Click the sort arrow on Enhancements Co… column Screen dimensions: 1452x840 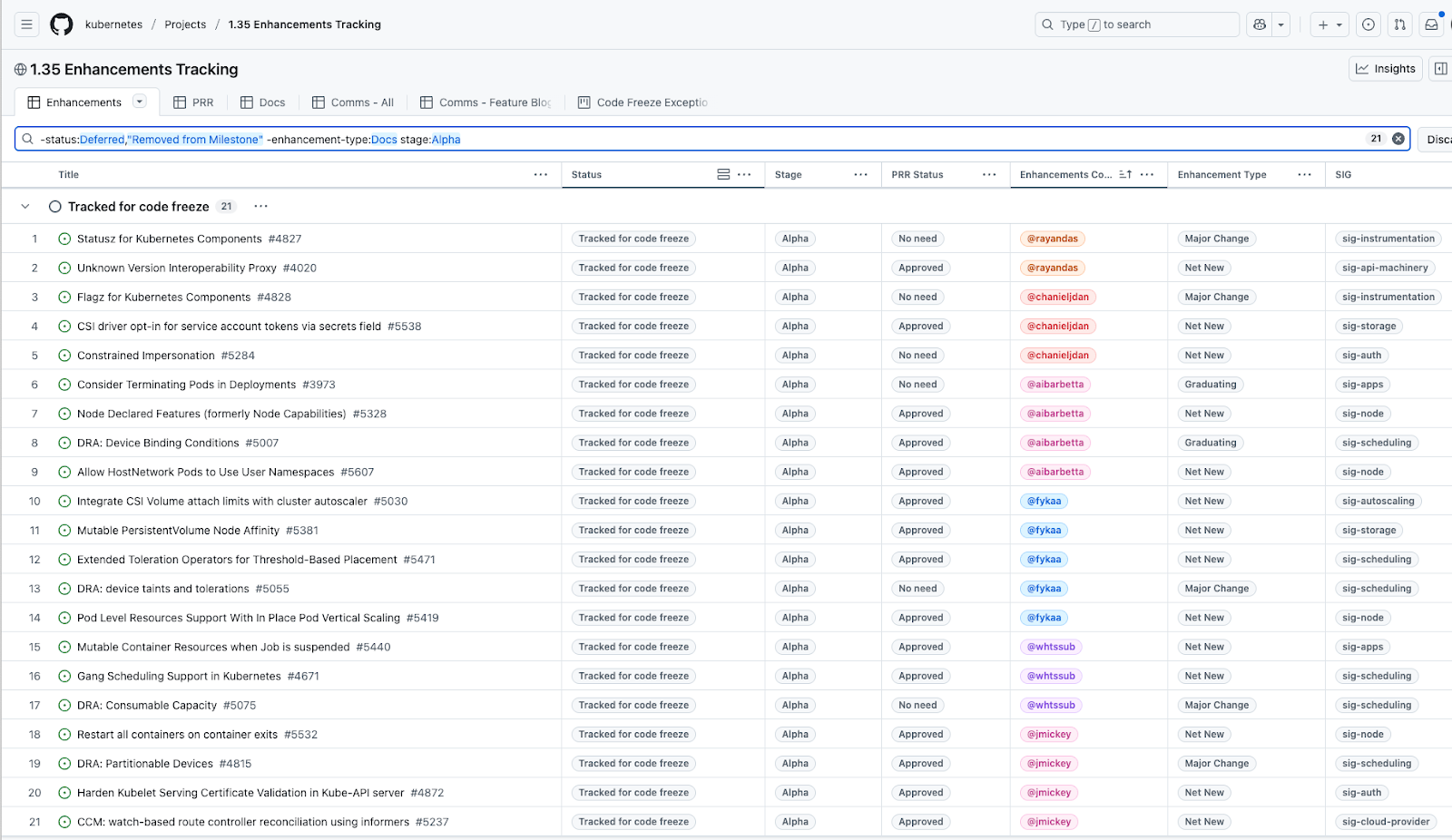1125,174
